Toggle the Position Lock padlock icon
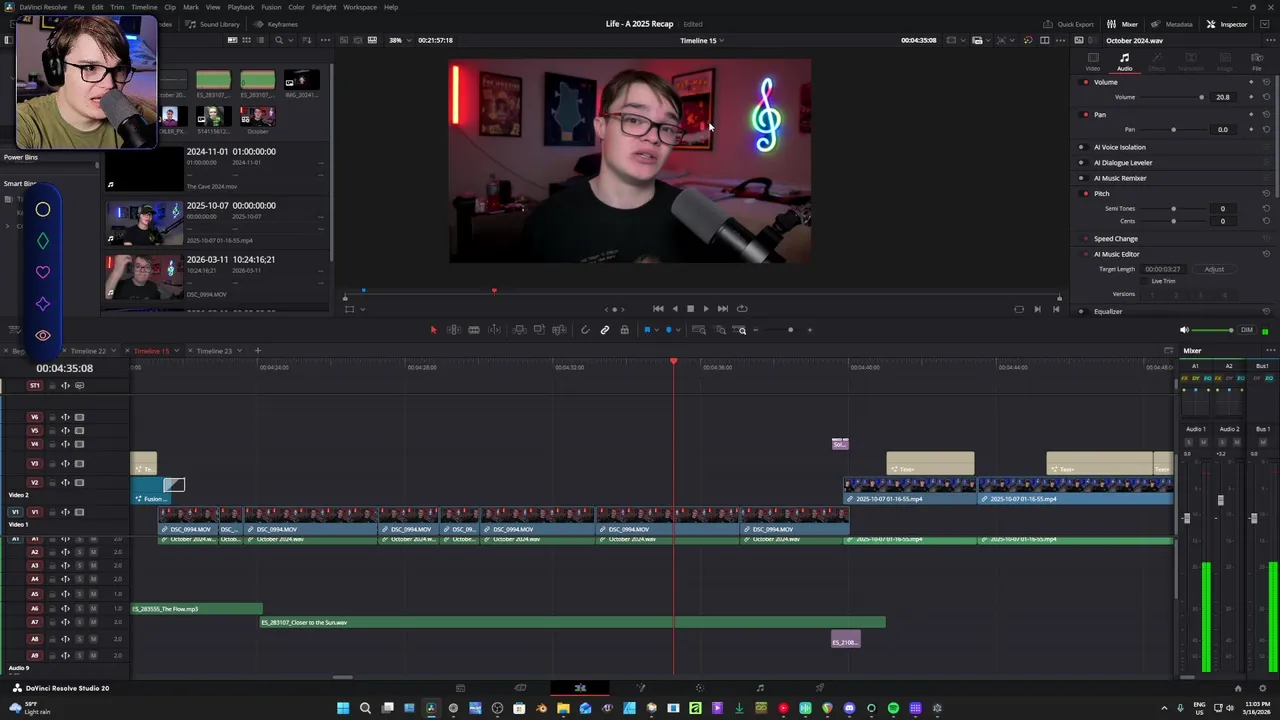The width and height of the screenshot is (1280, 720). point(625,330)
